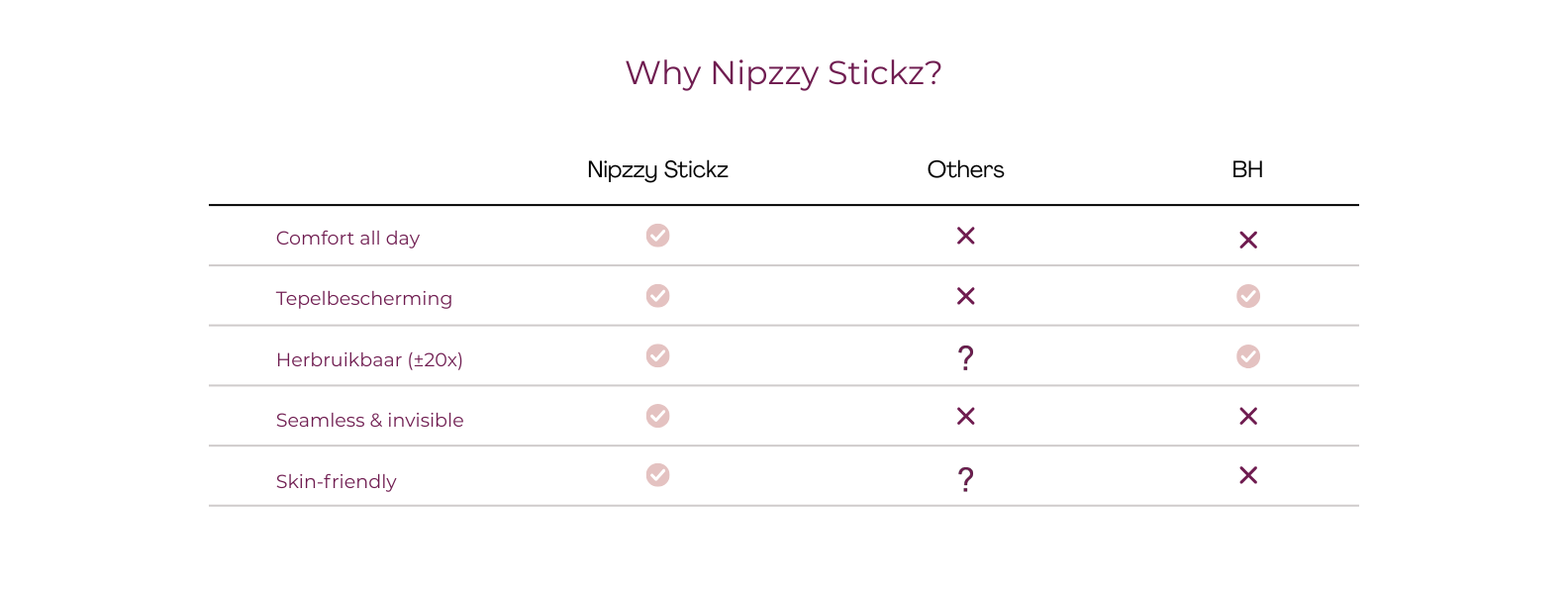1568x594 pixels.
Task: Click Others X mark in Tepelbescherming row
Action: click(x=966, y=296)
